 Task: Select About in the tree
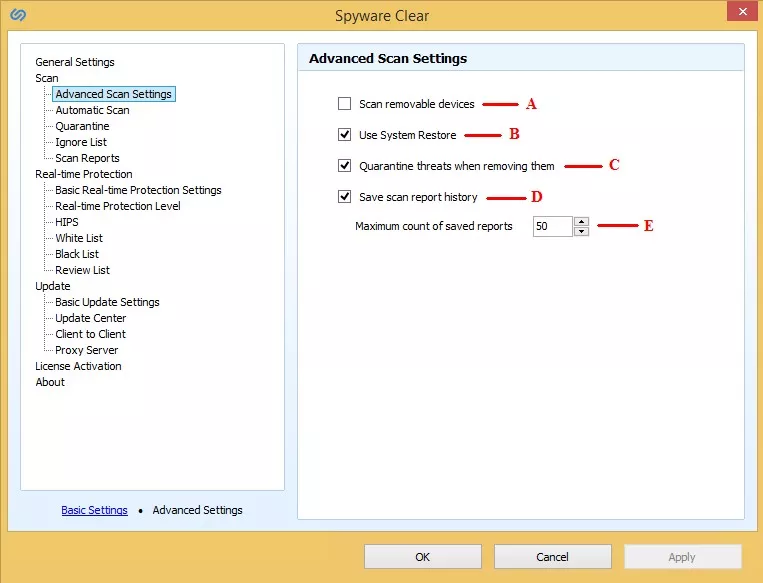click(50, 383)
